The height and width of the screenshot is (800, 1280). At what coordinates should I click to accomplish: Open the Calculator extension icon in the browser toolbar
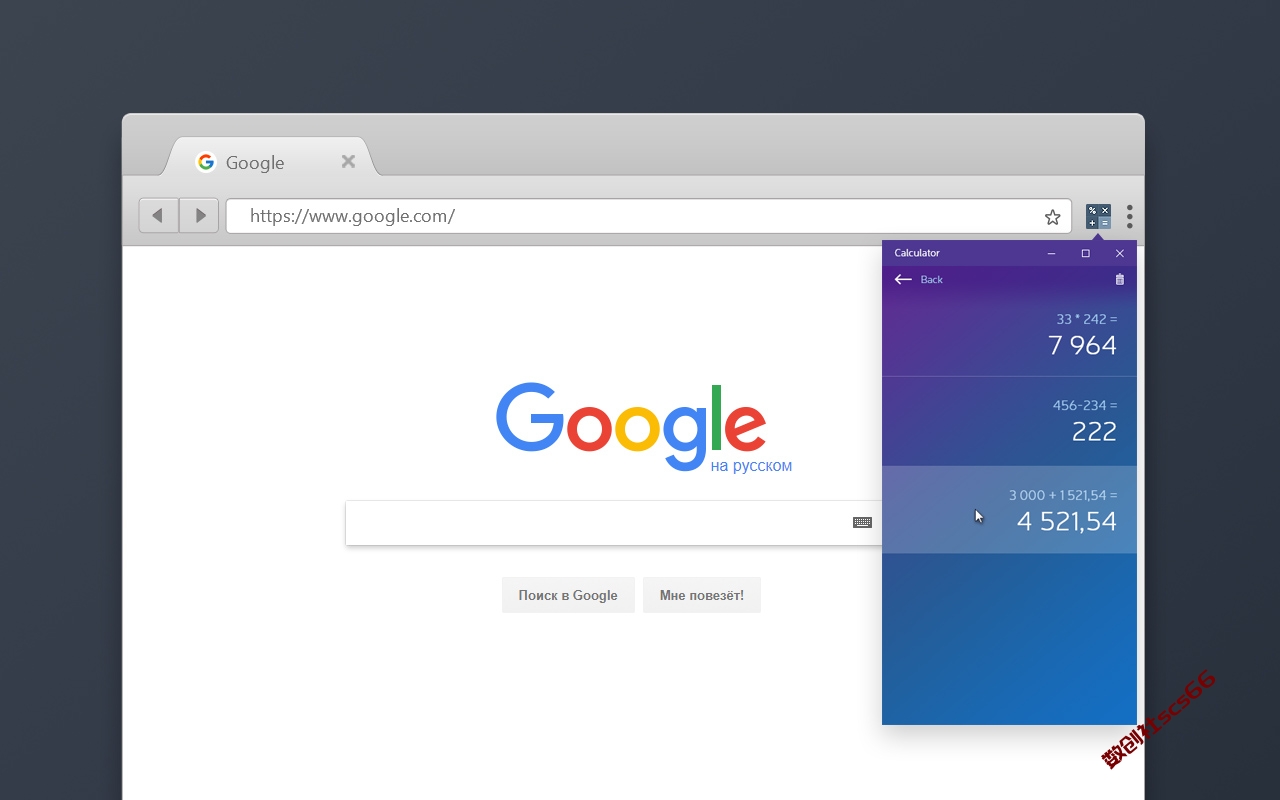(1098, 216)
